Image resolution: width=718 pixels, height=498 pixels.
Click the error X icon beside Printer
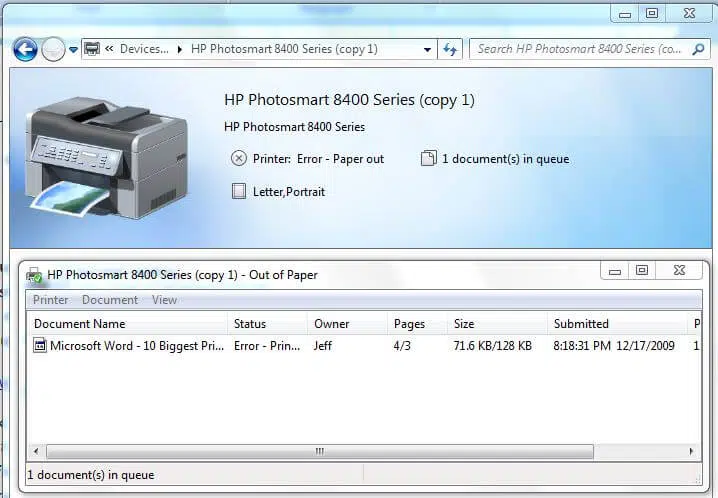point(239,159)
